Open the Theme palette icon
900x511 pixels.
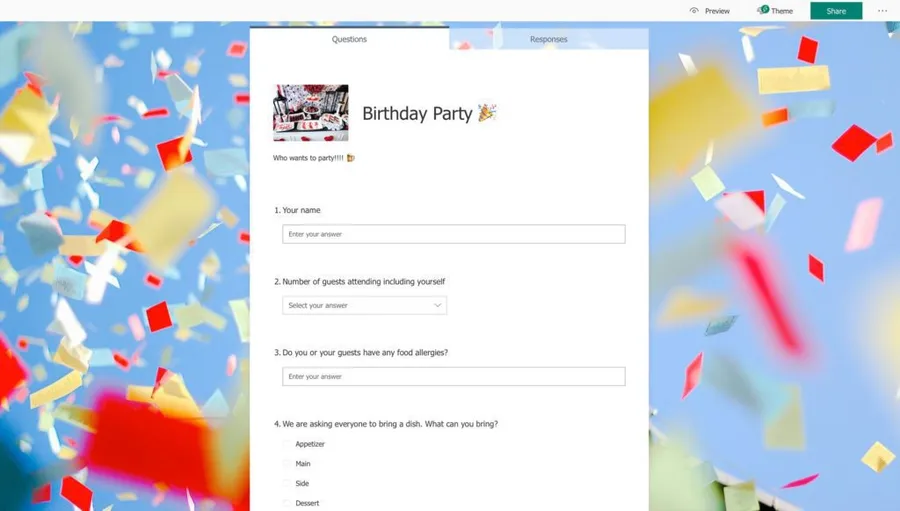763,10
